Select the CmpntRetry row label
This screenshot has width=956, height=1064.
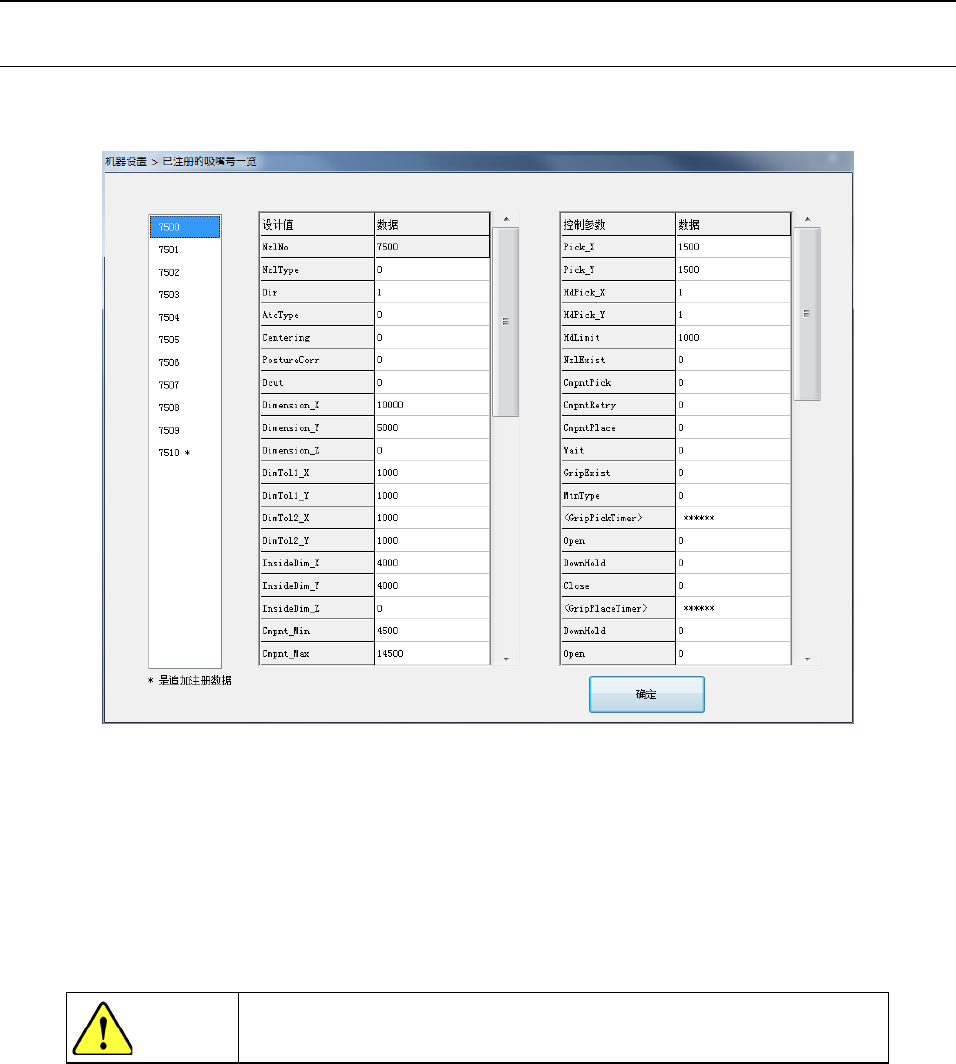point(618,405)
